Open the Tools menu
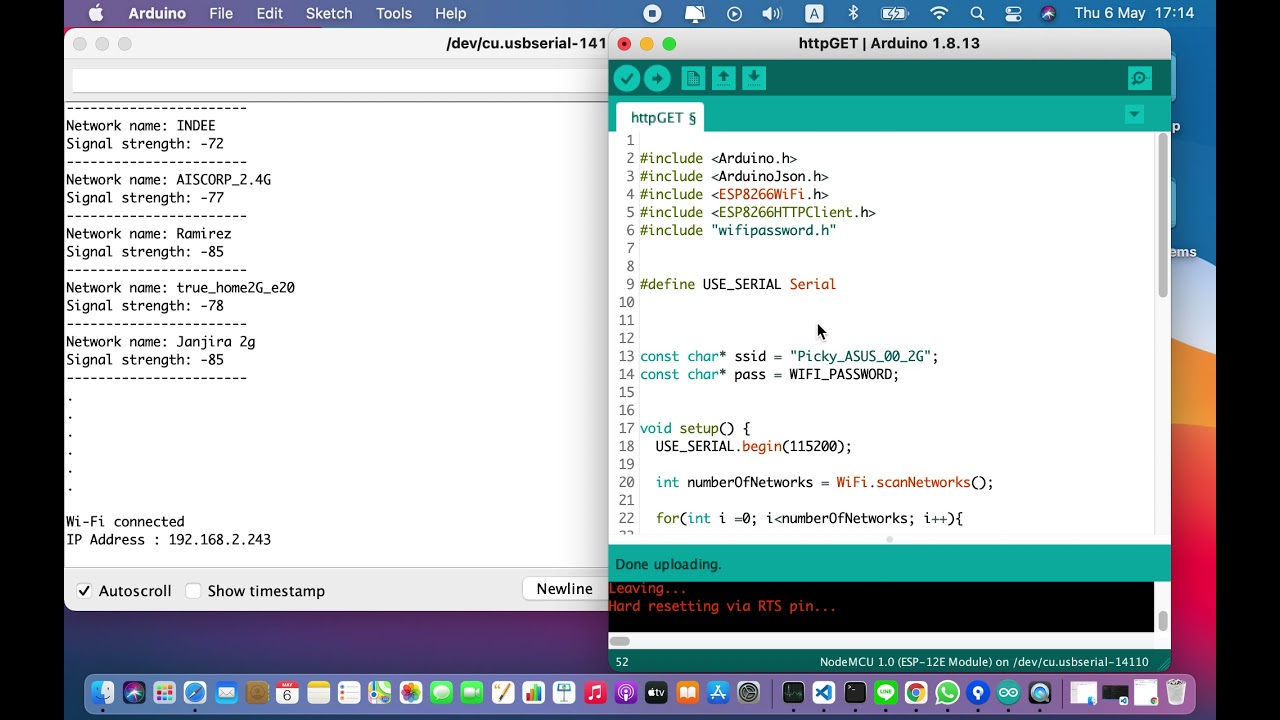Viewport: 1280px width, 720px height. click(394, 13)
